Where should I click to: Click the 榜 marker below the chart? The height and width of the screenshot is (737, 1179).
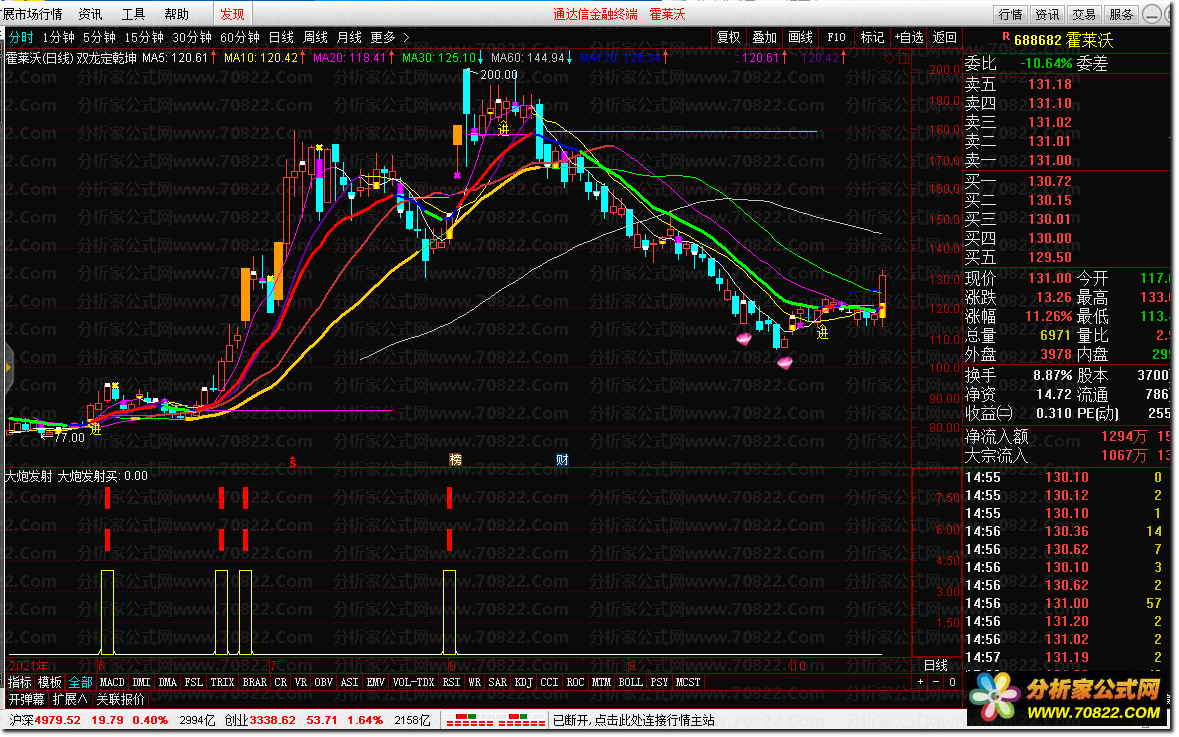coord(455,459)
